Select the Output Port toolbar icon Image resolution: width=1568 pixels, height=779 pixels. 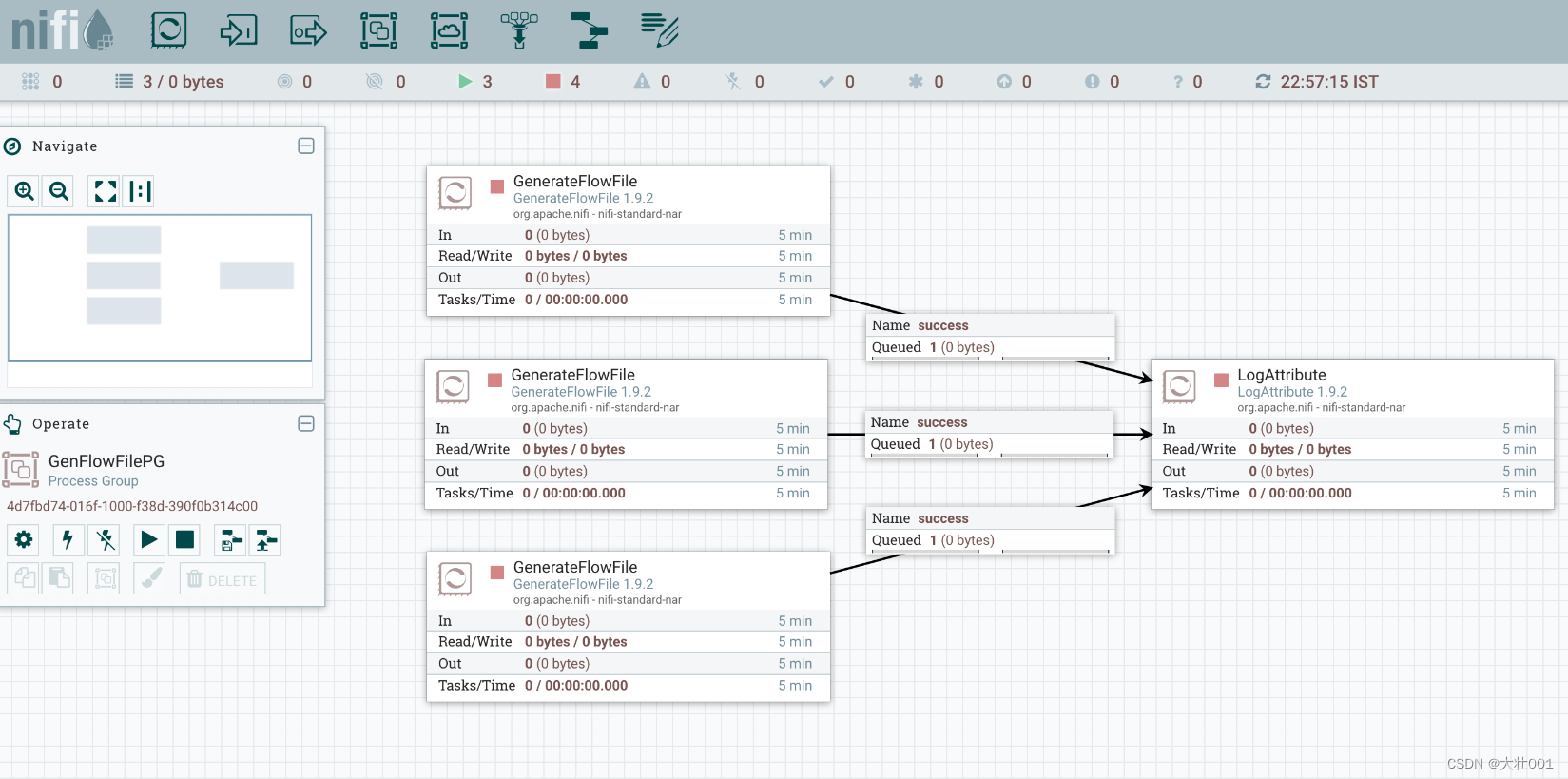[x=308, y=30]
